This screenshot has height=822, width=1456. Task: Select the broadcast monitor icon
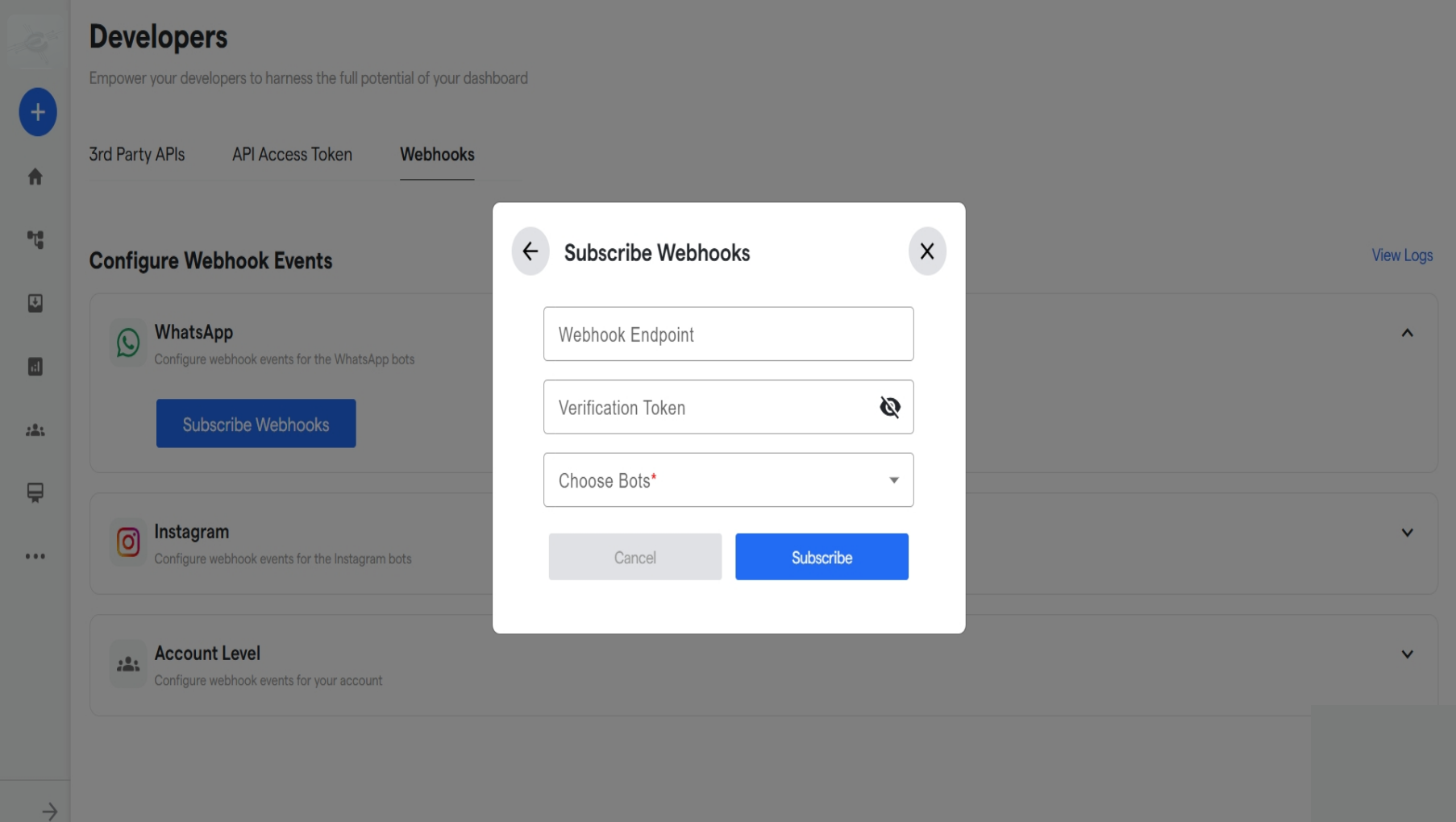pyautogui.click(x=35, y=492)
